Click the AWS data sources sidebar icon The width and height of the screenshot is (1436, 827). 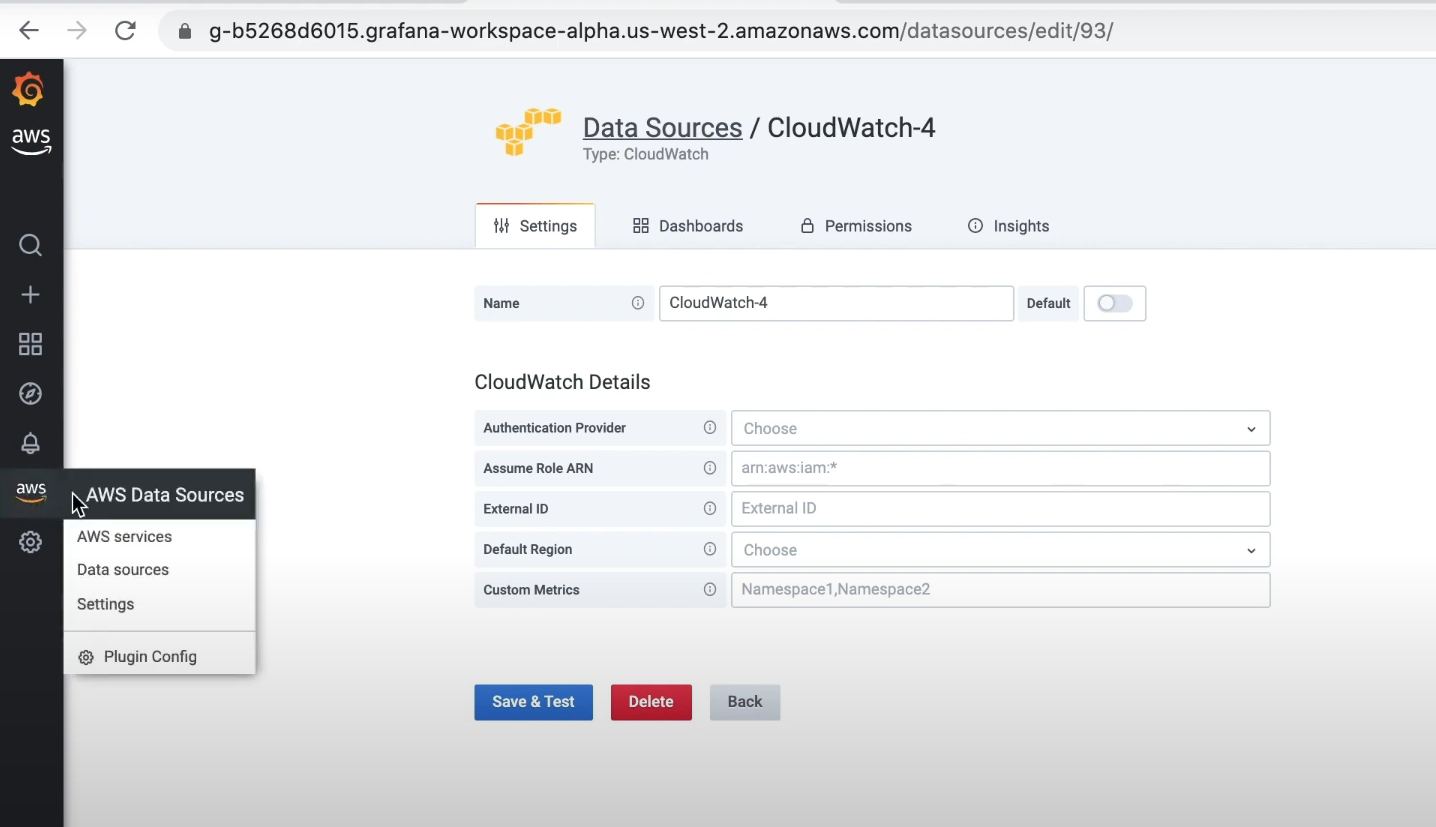pyautogui.click(x=31, y=493)
